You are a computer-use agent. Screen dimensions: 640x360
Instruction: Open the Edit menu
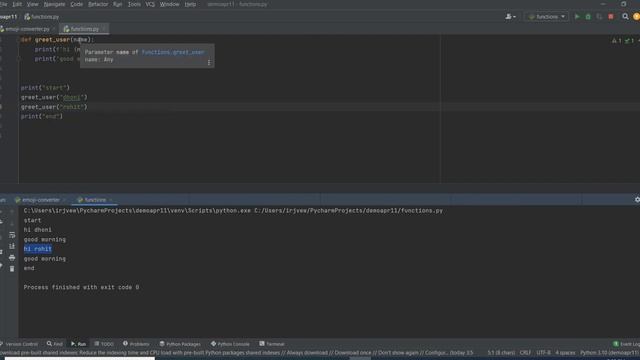(17, 4)
